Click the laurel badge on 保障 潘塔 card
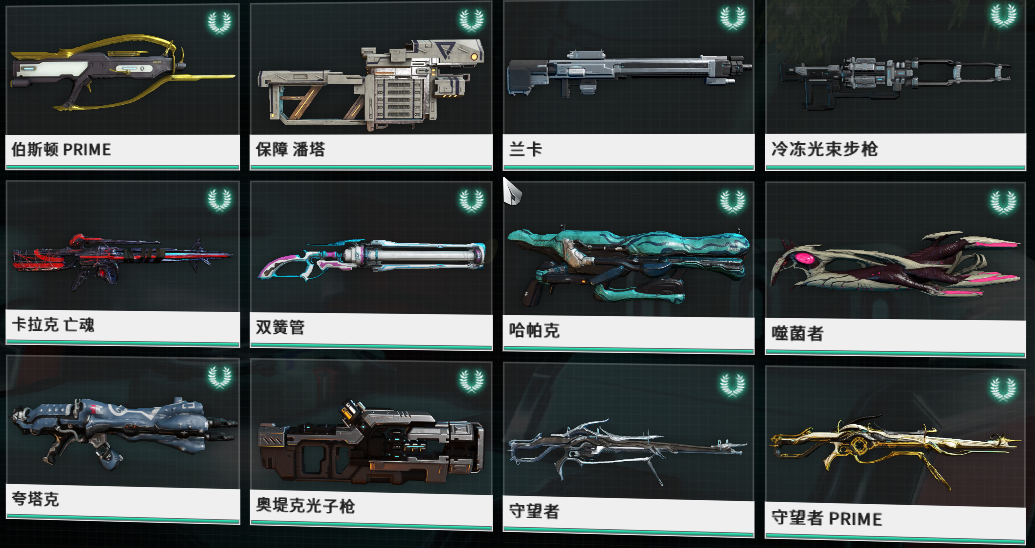 (x=471, y=20)
